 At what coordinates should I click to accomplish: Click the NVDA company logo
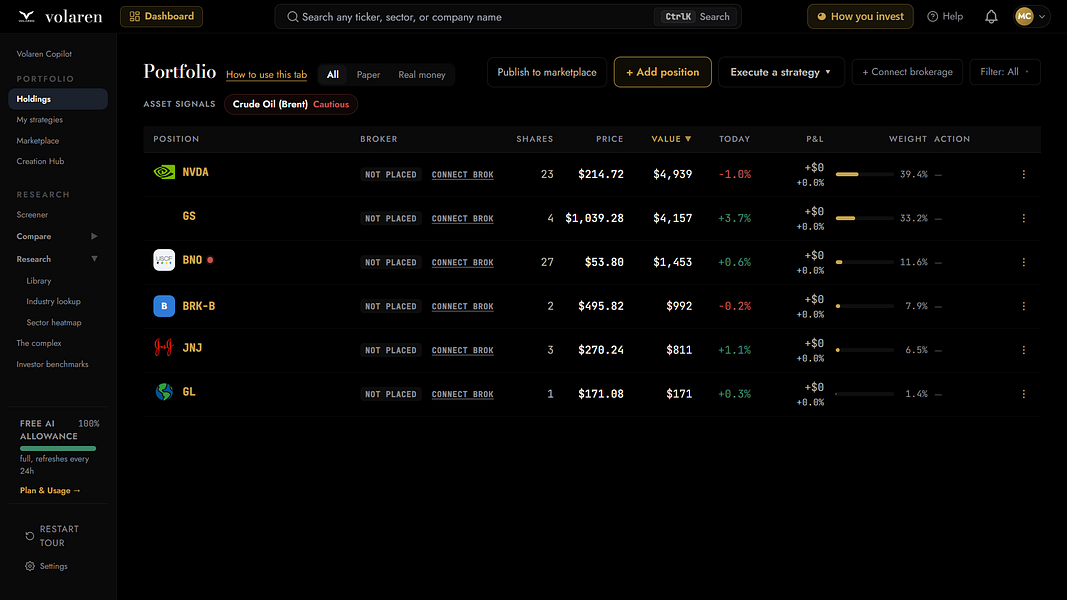point(164,172)
